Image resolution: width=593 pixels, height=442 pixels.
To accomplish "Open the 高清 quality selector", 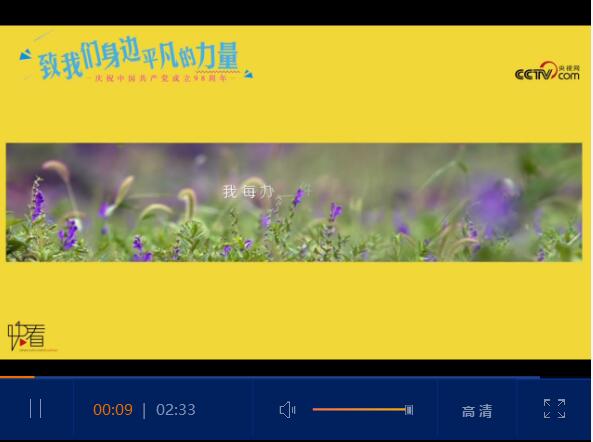I will click(477, 411).
